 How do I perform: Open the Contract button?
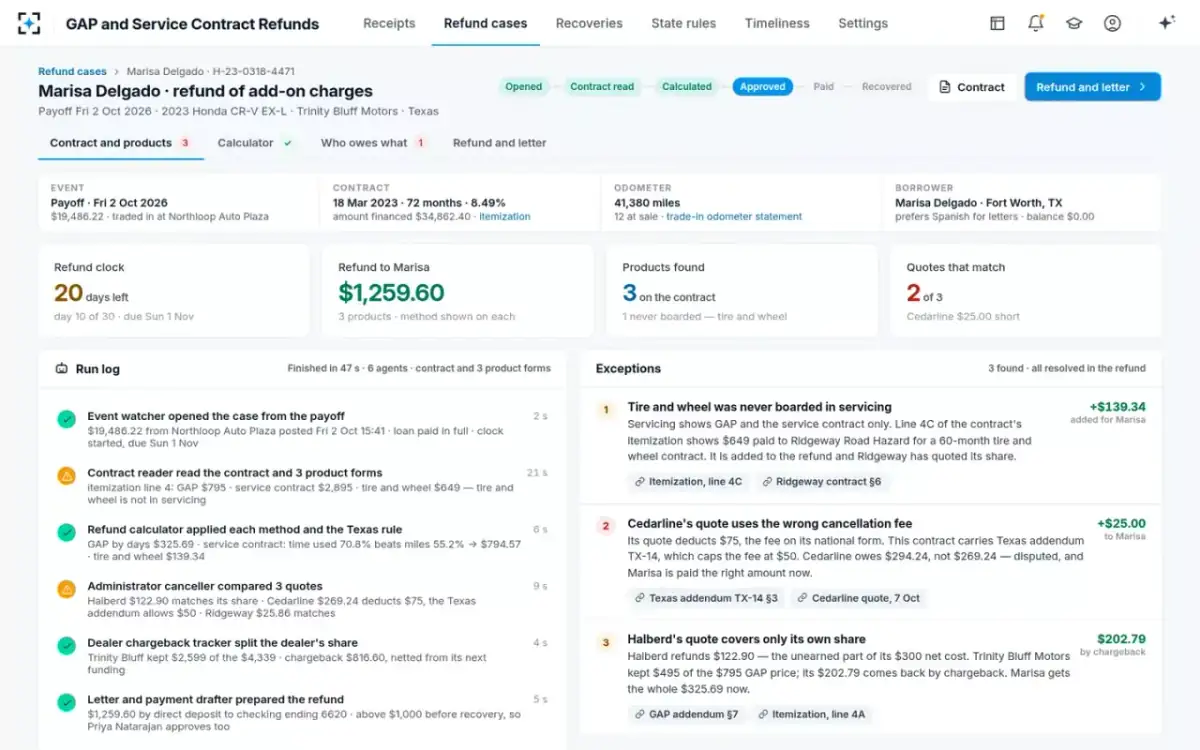[x=972, y=87]
